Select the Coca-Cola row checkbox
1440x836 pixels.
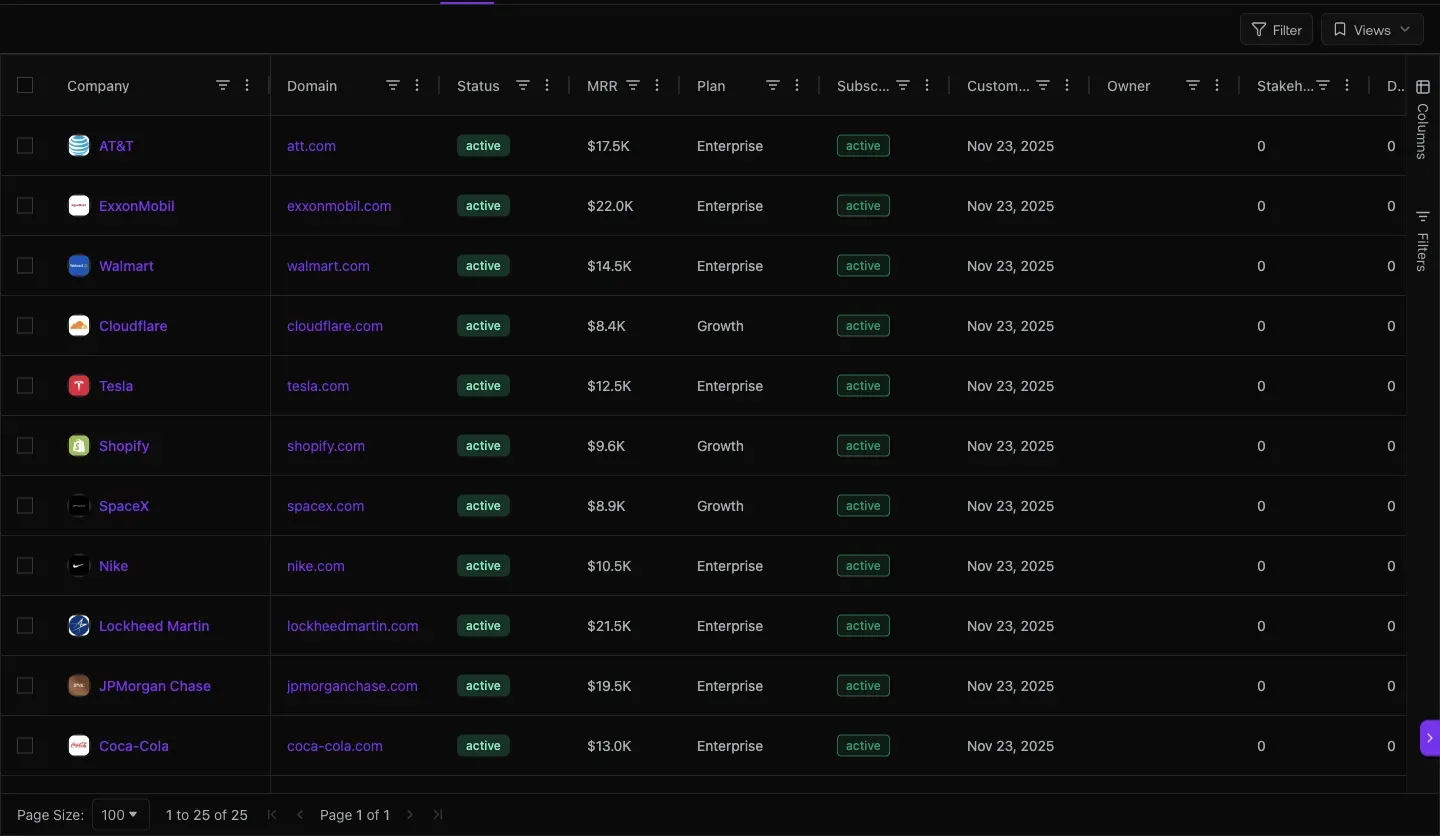point(25,746)
